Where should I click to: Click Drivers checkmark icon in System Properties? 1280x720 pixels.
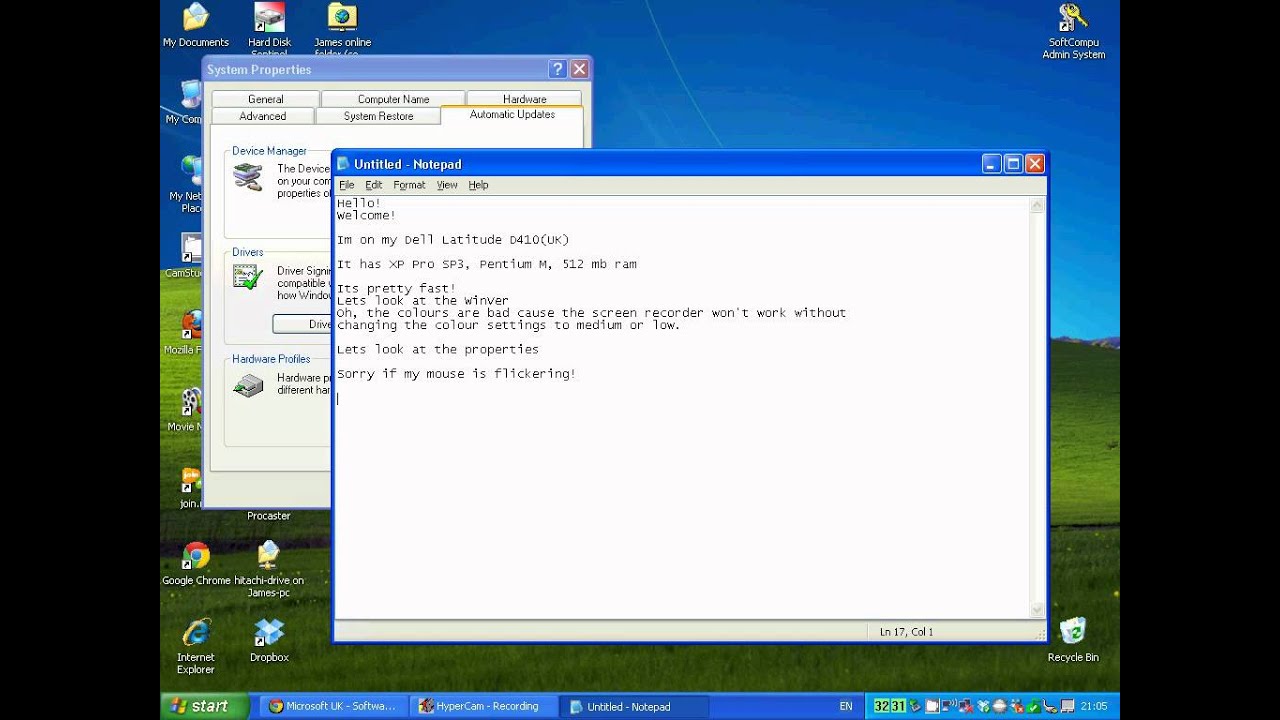247,276
